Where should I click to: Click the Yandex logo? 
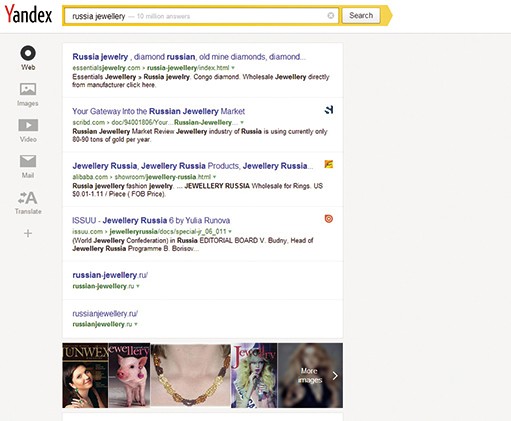click(28, 14)
